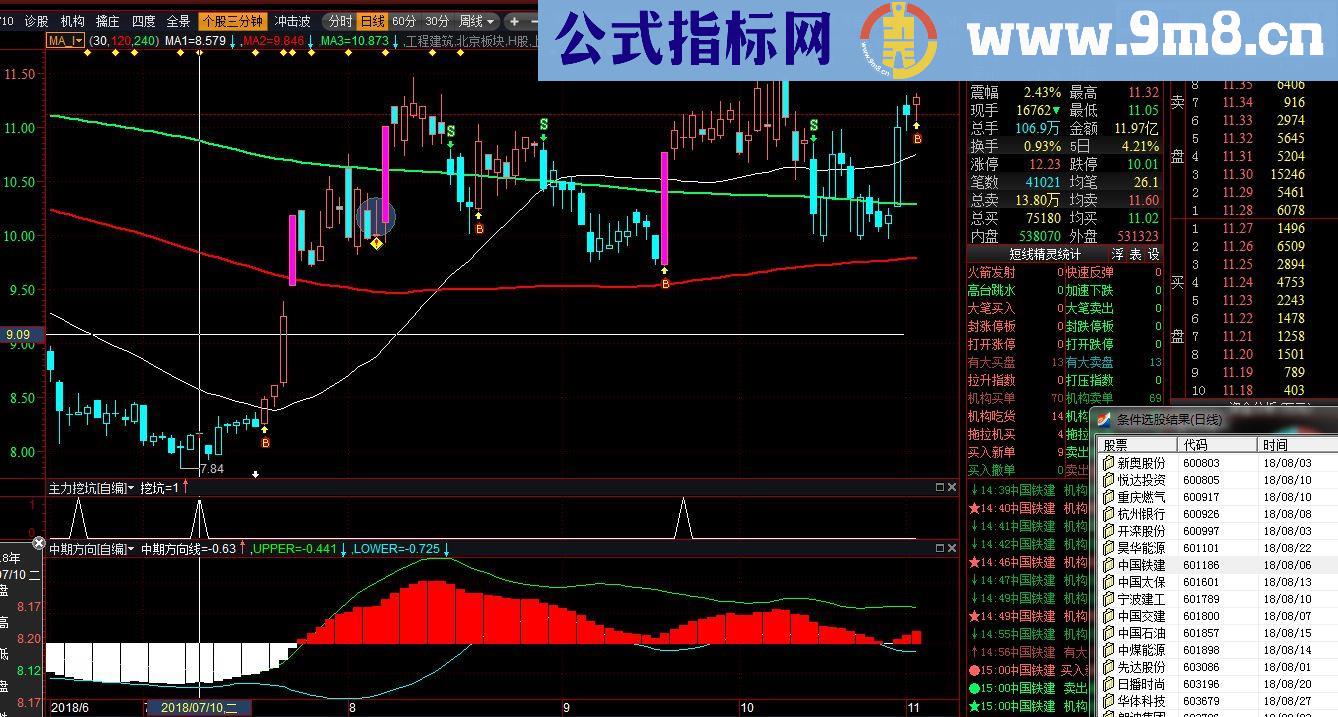The image size is (1338, 717).
Task: Toggle maximize on the 中期方向 indicator panel
Action: [940, 548]
